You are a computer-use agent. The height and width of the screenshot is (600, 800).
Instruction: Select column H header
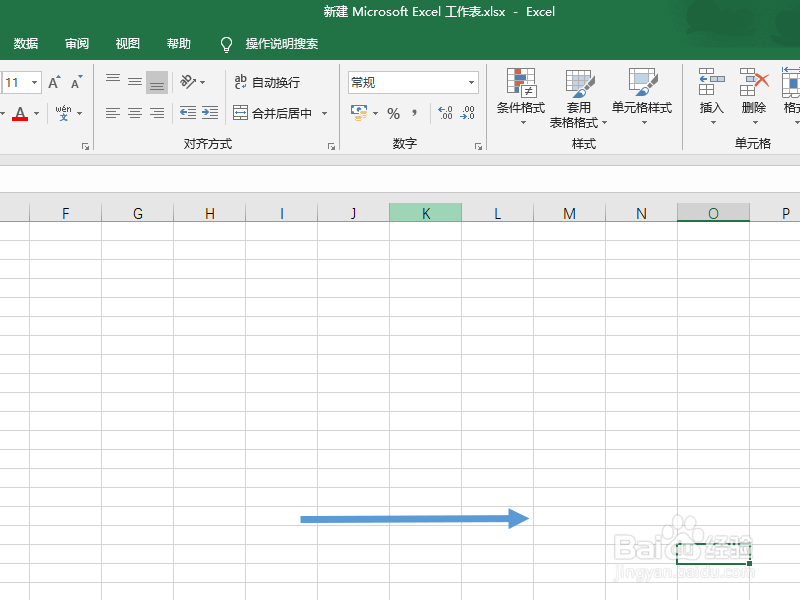tap(210, 213)
